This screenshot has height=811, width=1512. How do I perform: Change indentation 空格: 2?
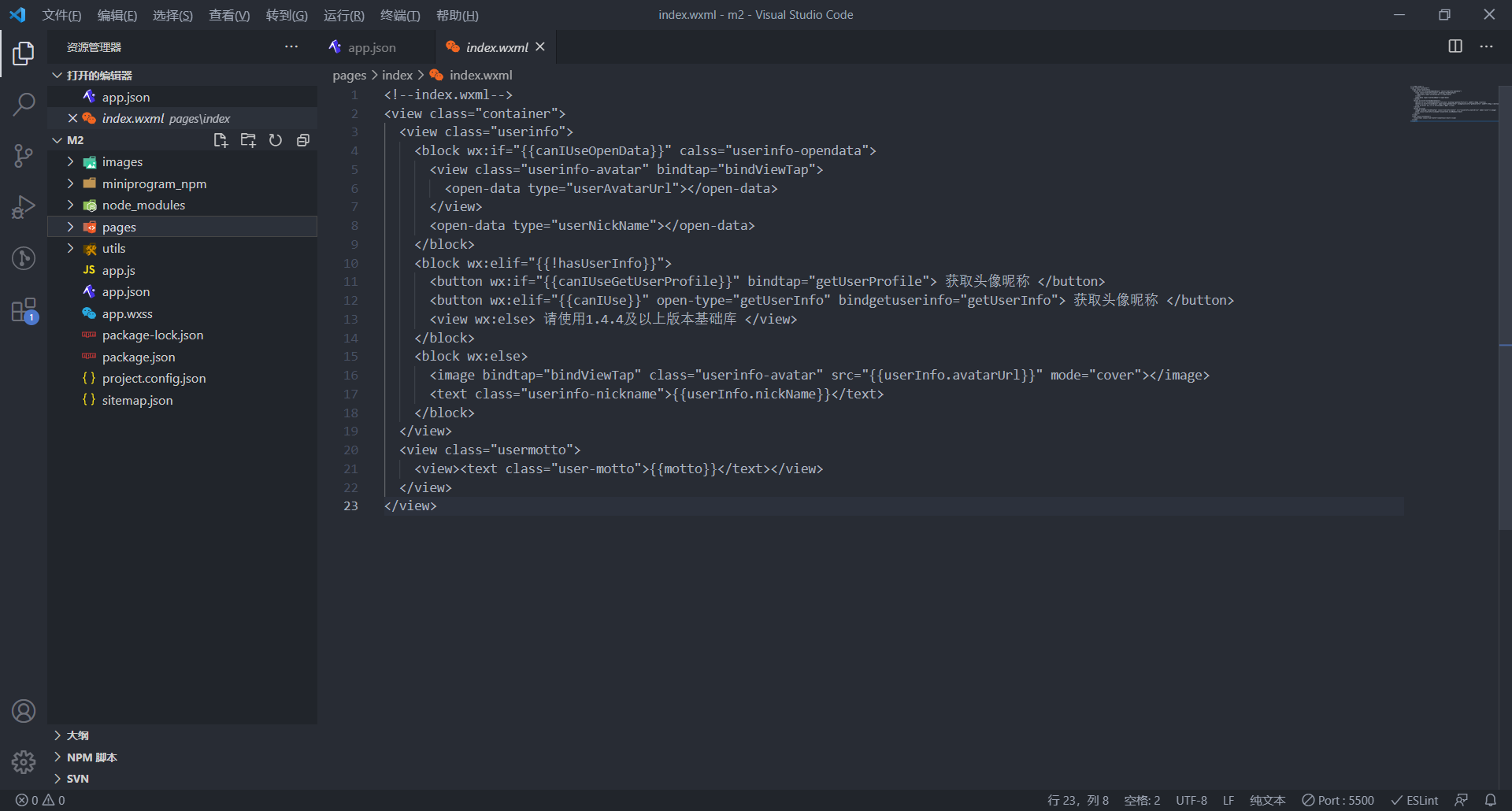1142,800
